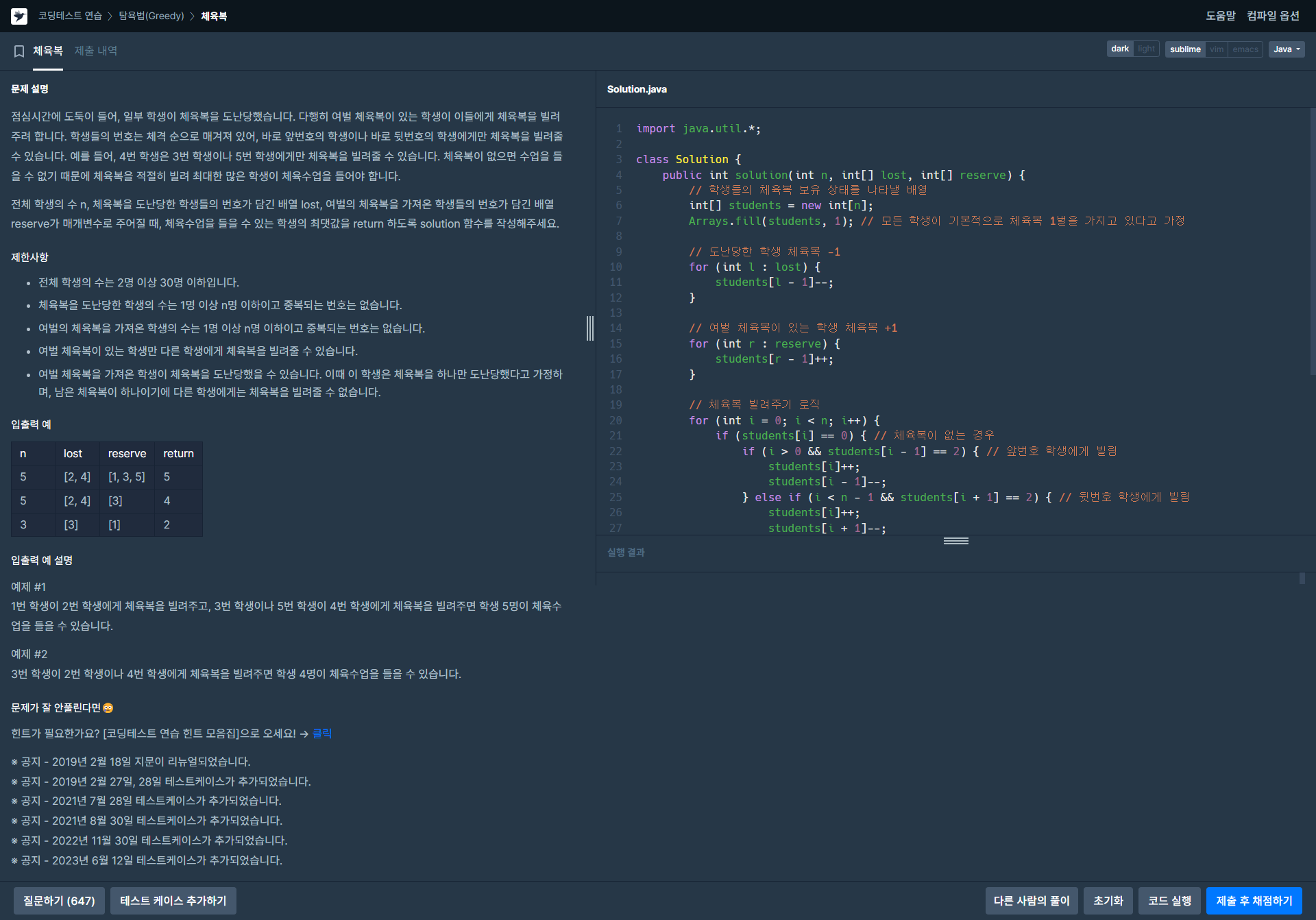This screenshot has width=1316, height=920.
Task: Select the dark theme toggle
Action: pos(1119,49)
